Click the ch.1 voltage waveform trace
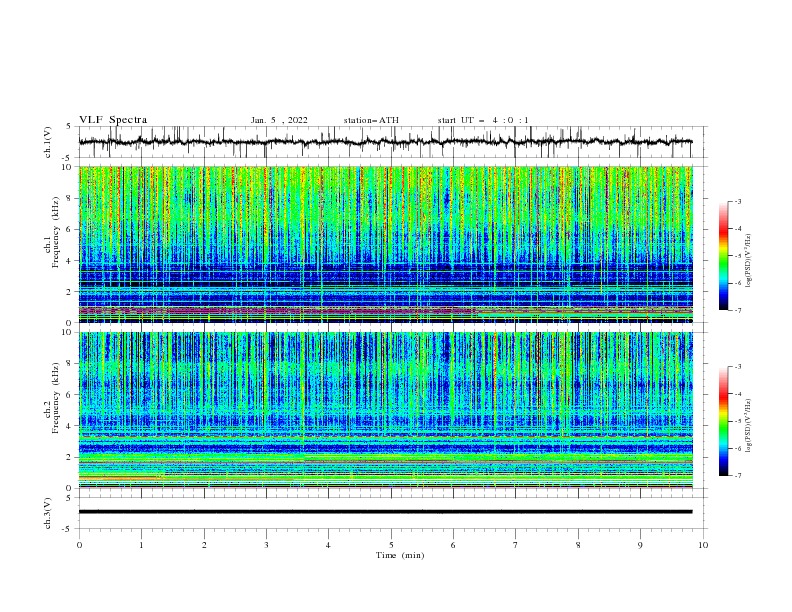Image resolution: width=792 pixels, height=612 pixels. click(x=385, y=142)
